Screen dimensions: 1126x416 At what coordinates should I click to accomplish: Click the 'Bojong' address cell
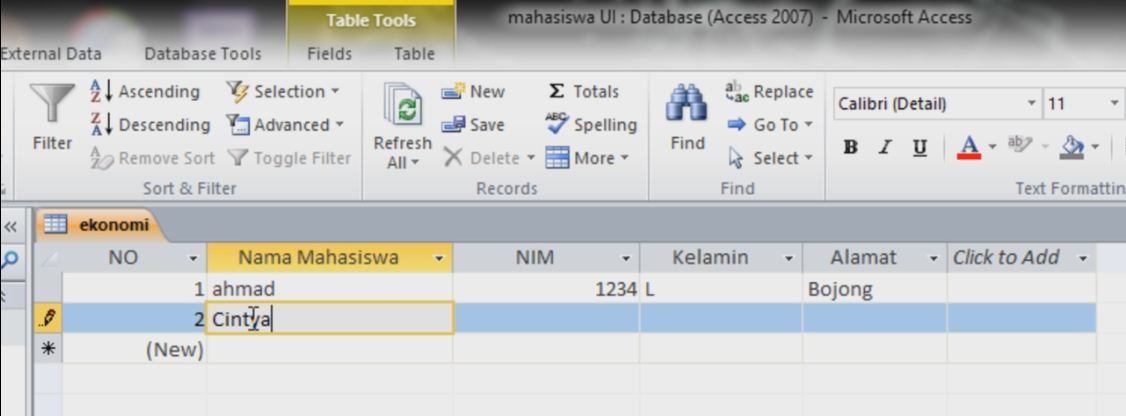click(x=875, y=289)
